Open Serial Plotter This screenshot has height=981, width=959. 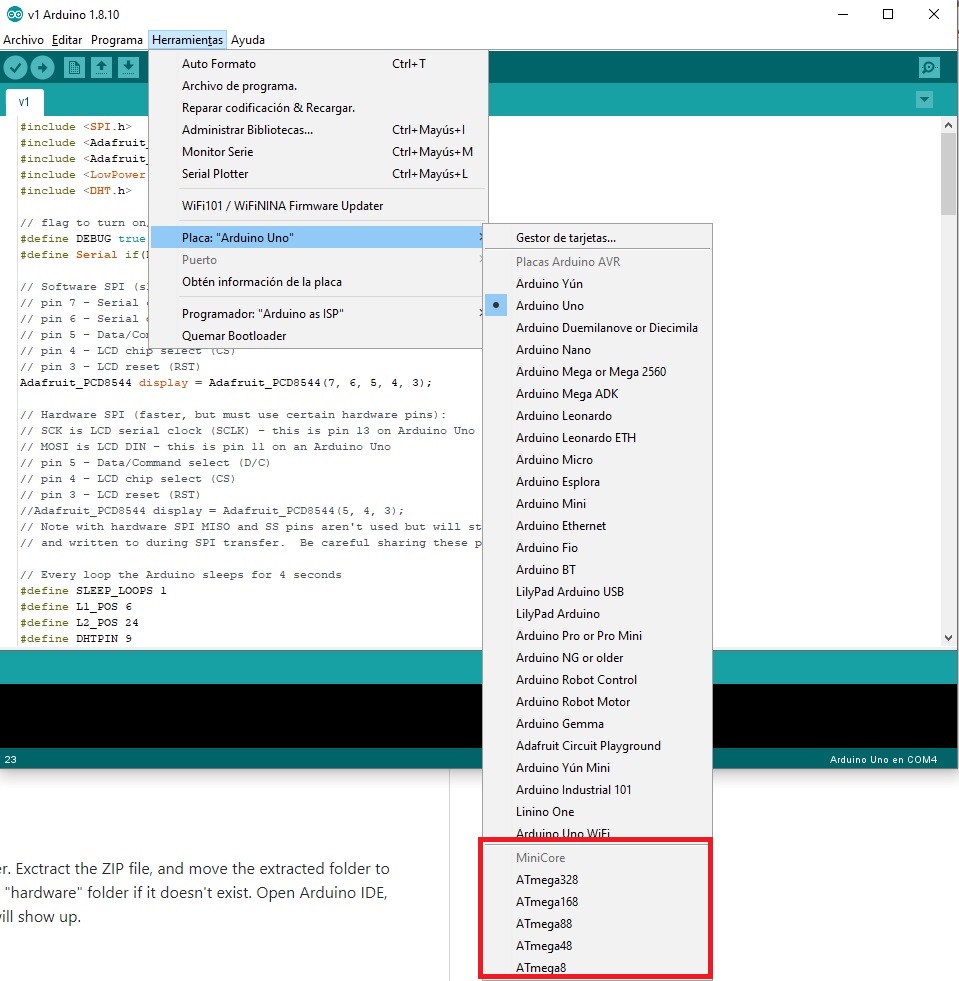pyautogui.click(x=318, y=173)
